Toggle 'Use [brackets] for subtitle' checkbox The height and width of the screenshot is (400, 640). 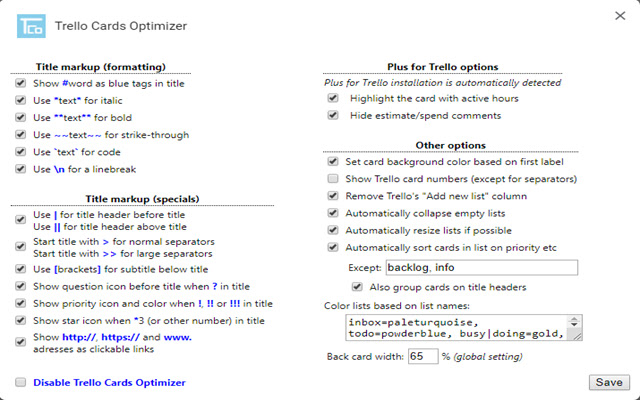pos(21,269)
